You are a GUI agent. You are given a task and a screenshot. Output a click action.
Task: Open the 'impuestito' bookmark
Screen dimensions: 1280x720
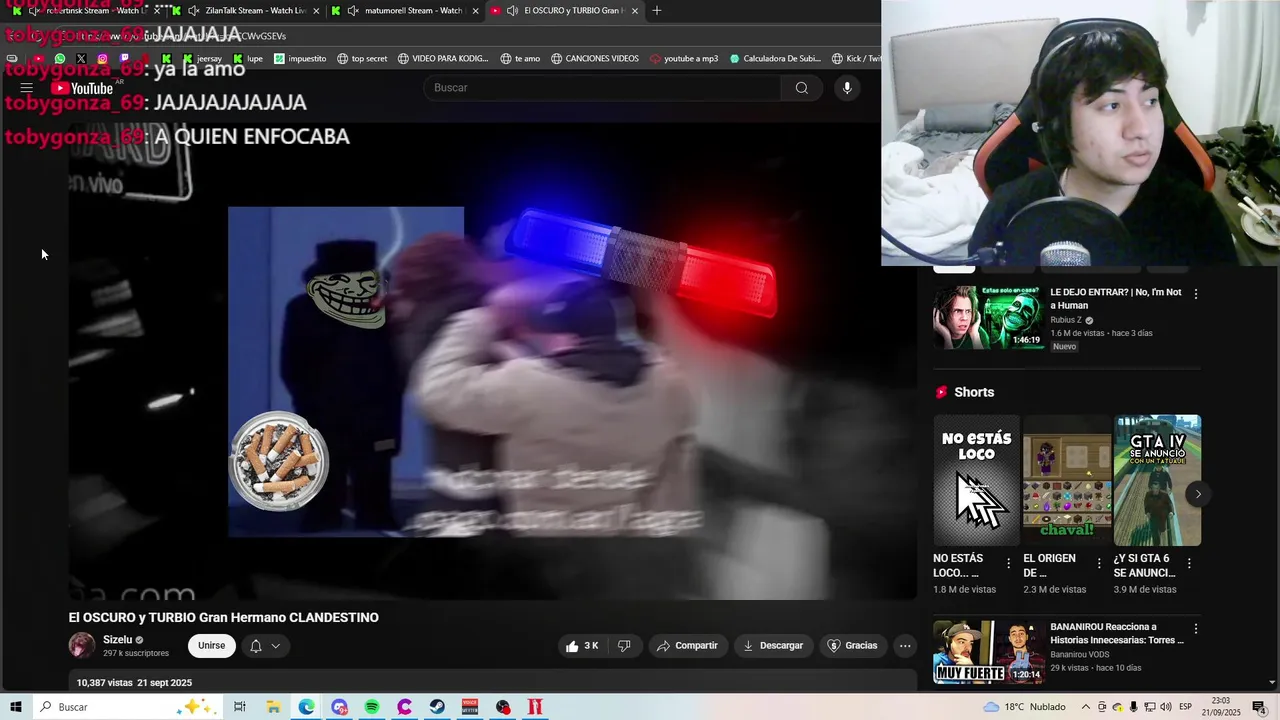(300, 58)
